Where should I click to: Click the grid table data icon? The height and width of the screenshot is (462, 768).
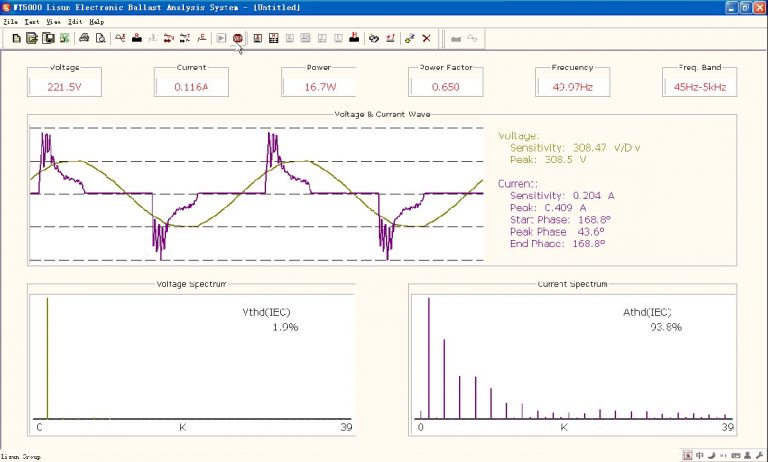tap(274, 38)
